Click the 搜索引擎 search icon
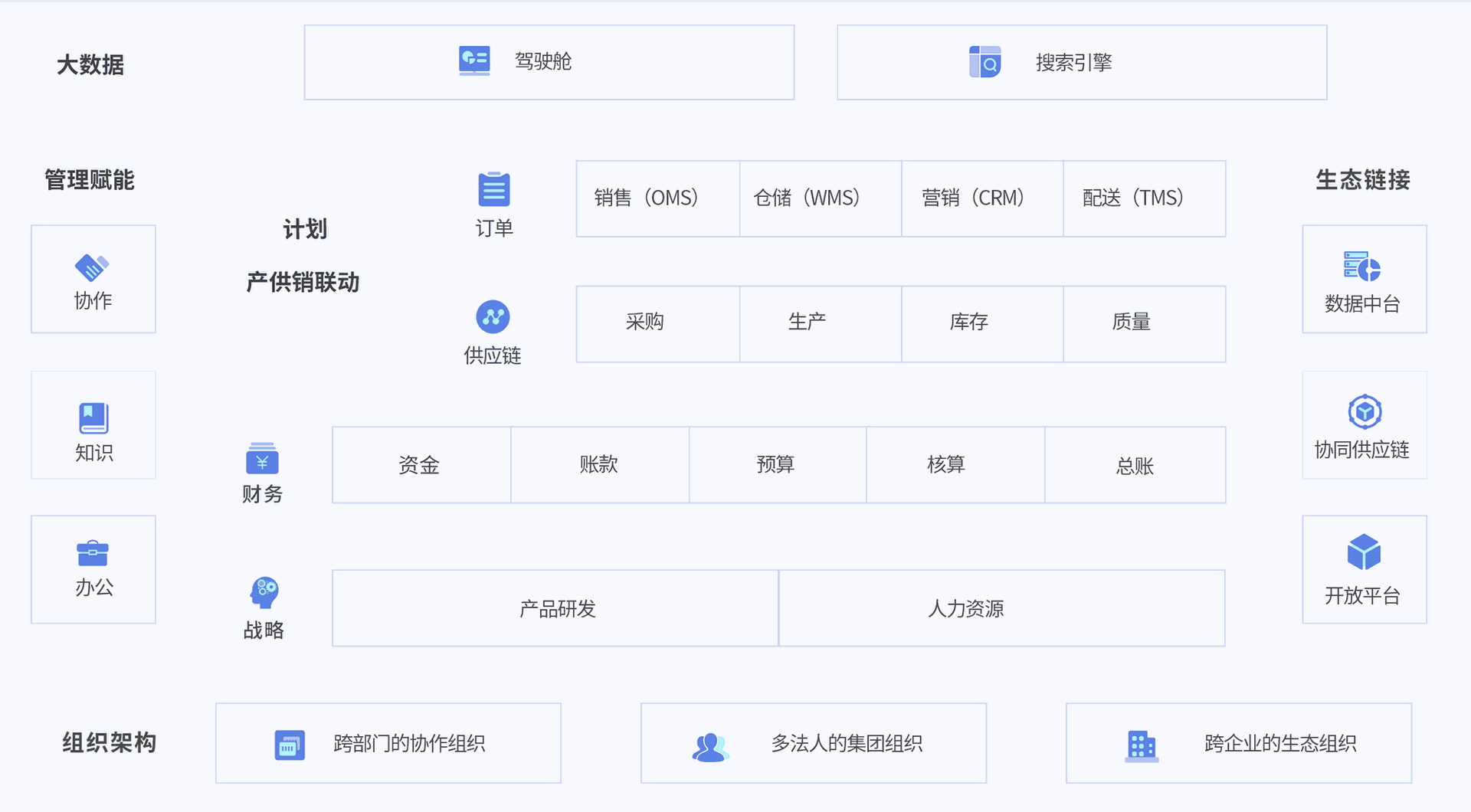1471x812 pixels. (x=984, y=62)
